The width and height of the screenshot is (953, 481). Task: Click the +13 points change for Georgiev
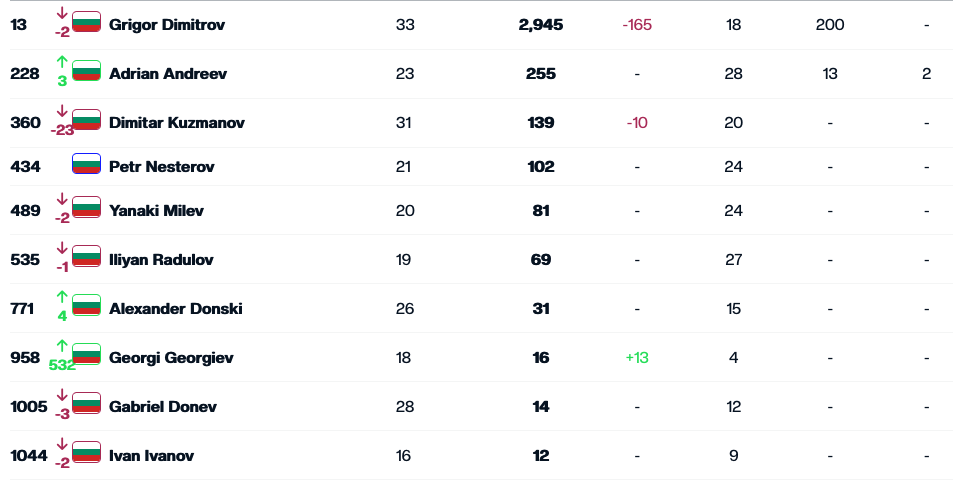pyautogui.click(x=637, y=358)
